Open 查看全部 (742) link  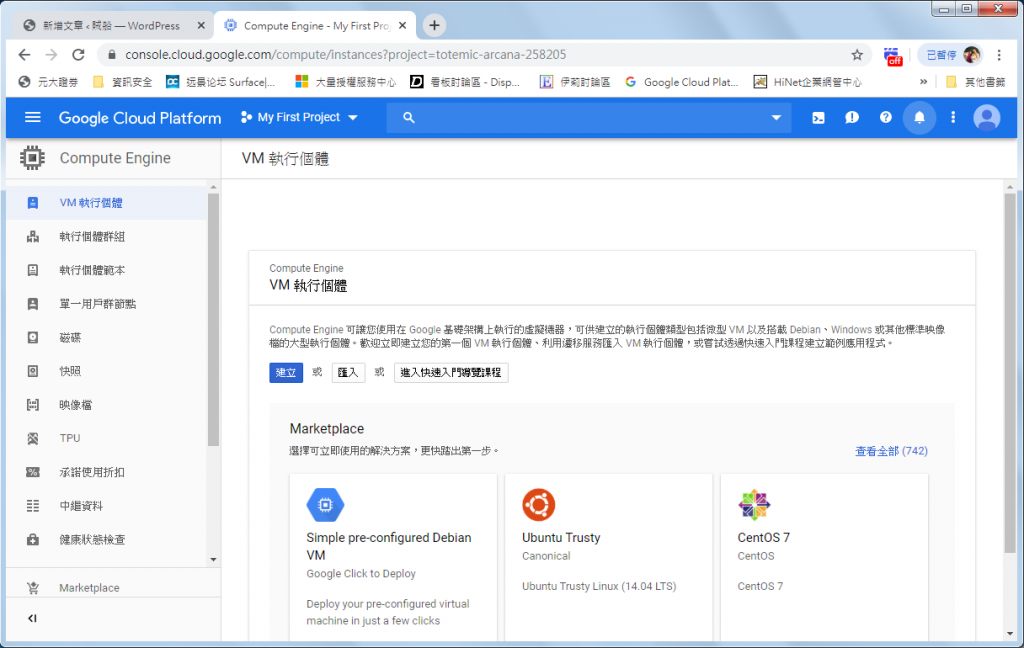point(891,451)
